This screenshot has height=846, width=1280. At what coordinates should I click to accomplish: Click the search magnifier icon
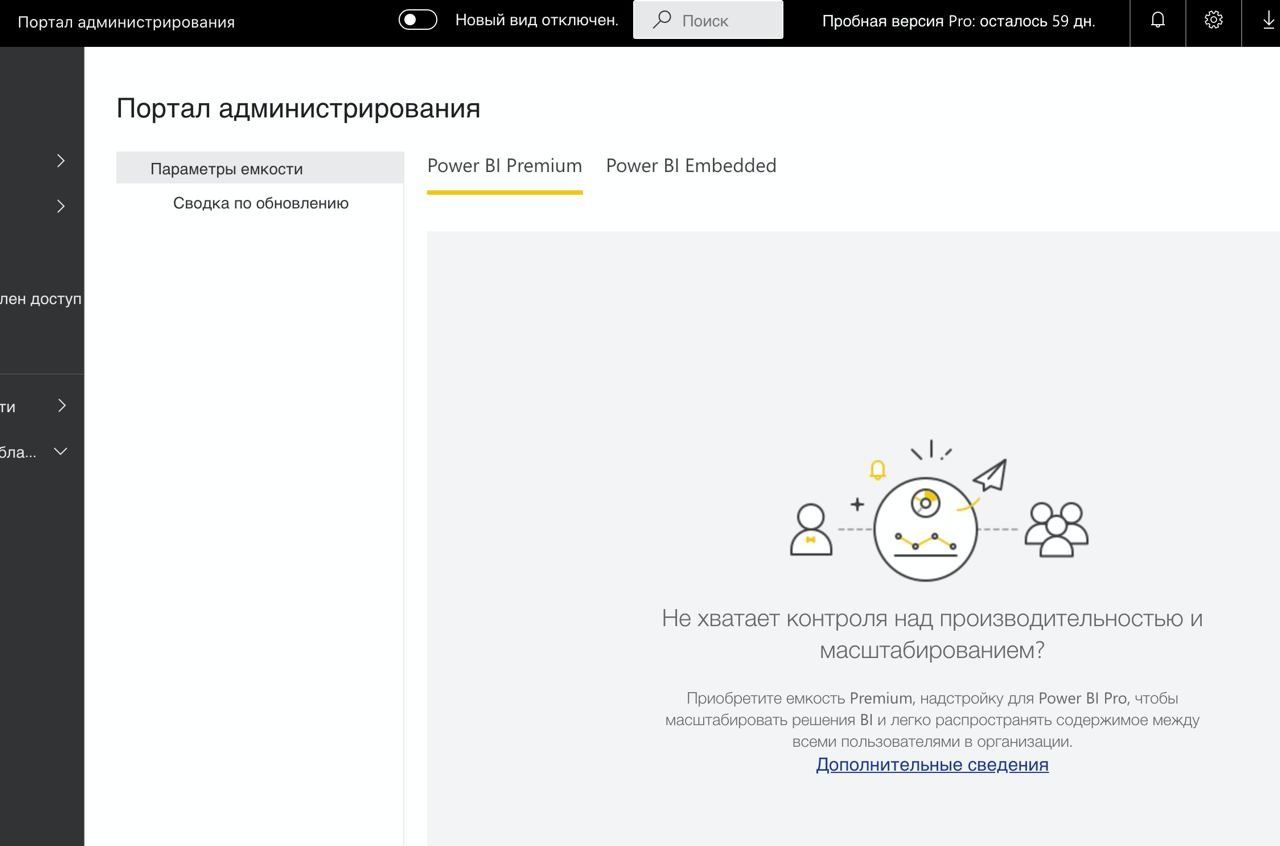tap(662, 20)
